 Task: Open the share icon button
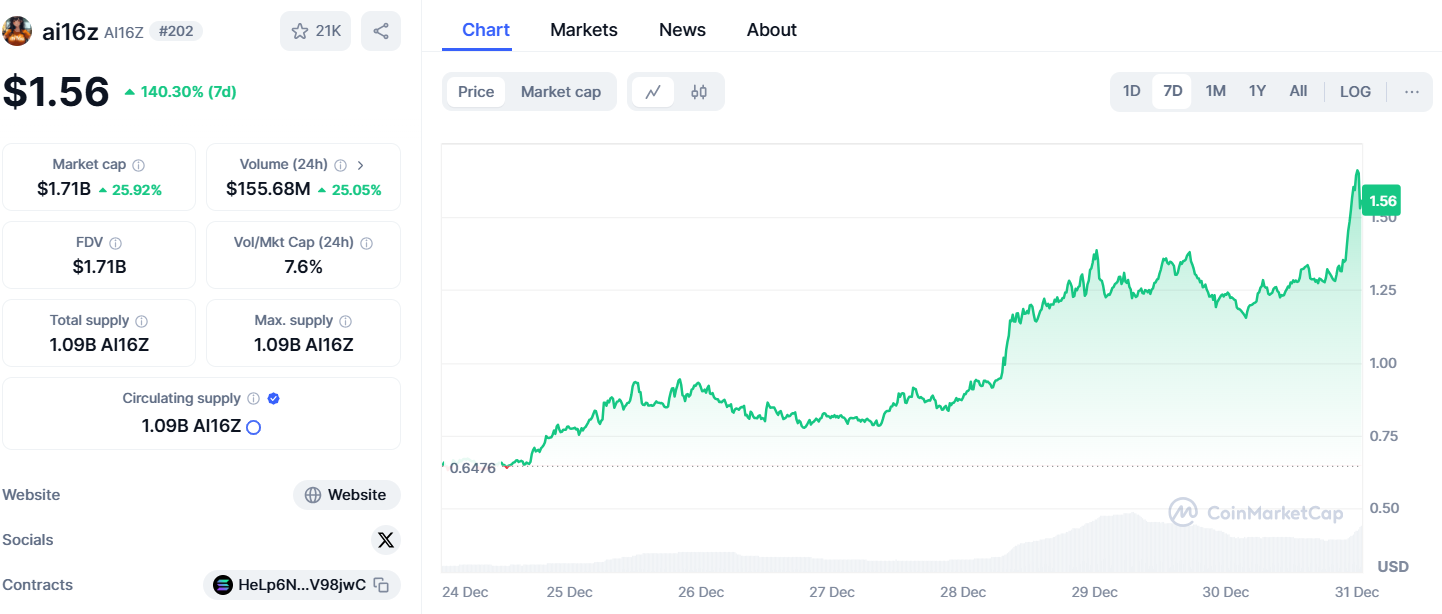(x=381, y=31)
